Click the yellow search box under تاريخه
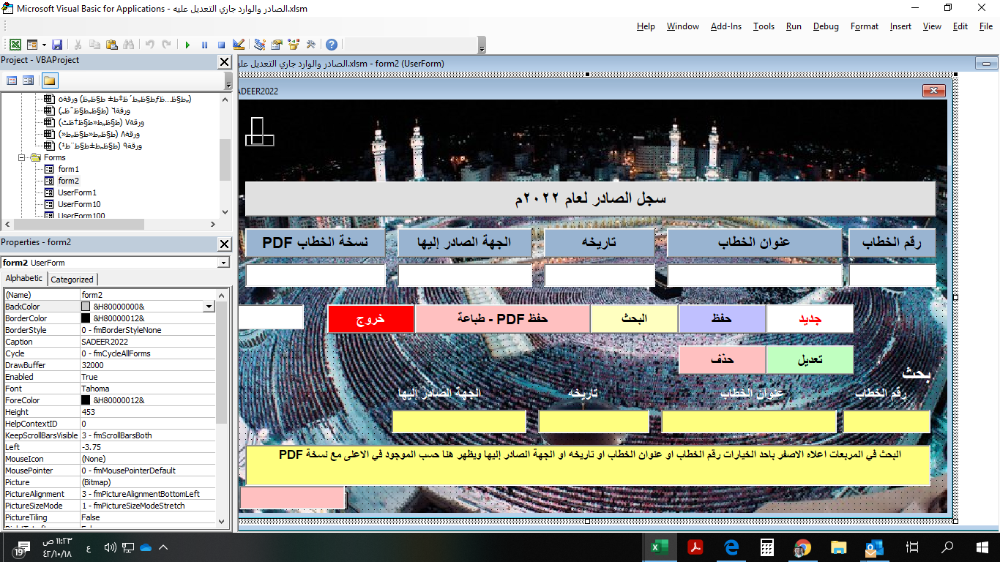Viewport: 1000px width, 562px height. coord(593,422)
